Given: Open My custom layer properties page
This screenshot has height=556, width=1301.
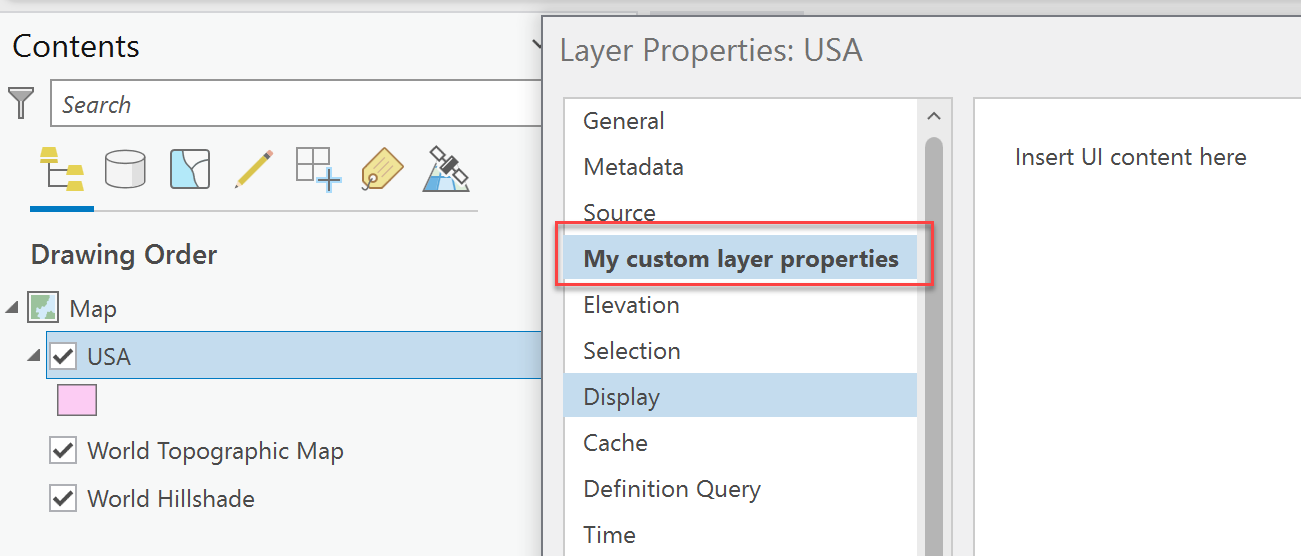Looking at the screenshot, I should tap(741, 259).
